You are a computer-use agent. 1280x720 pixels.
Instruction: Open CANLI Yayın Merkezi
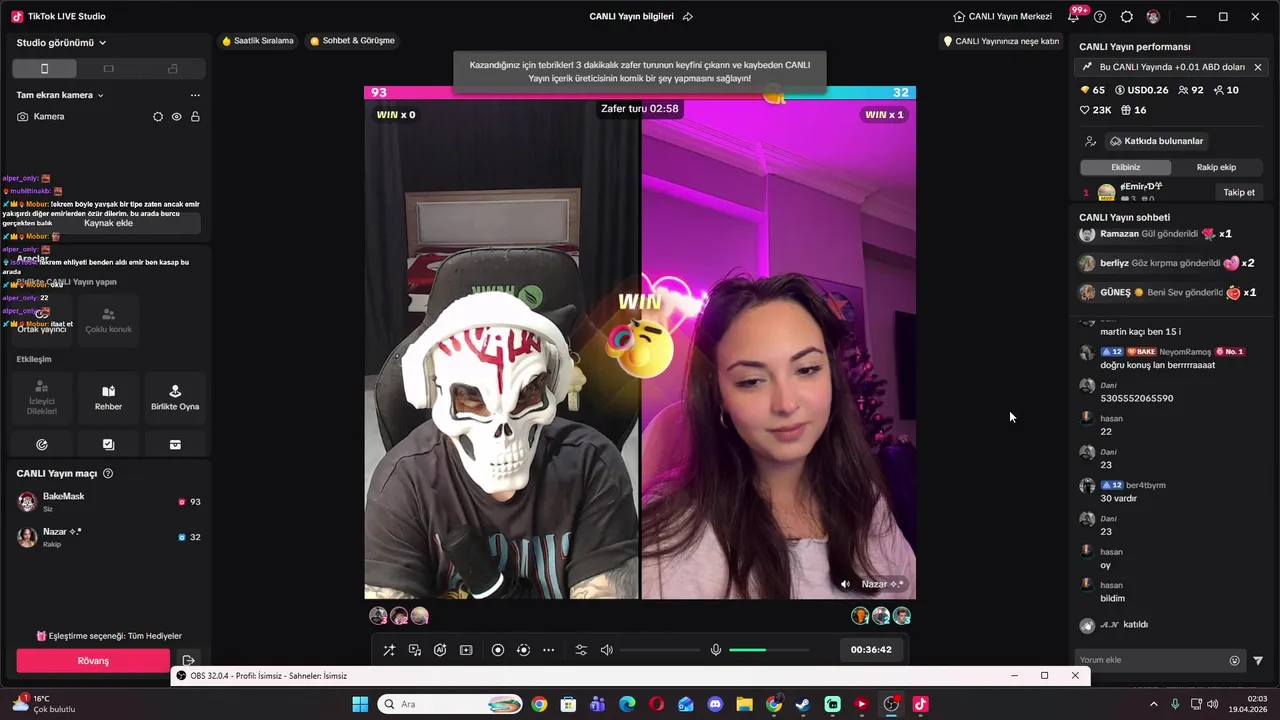(x=1003, y=17)
